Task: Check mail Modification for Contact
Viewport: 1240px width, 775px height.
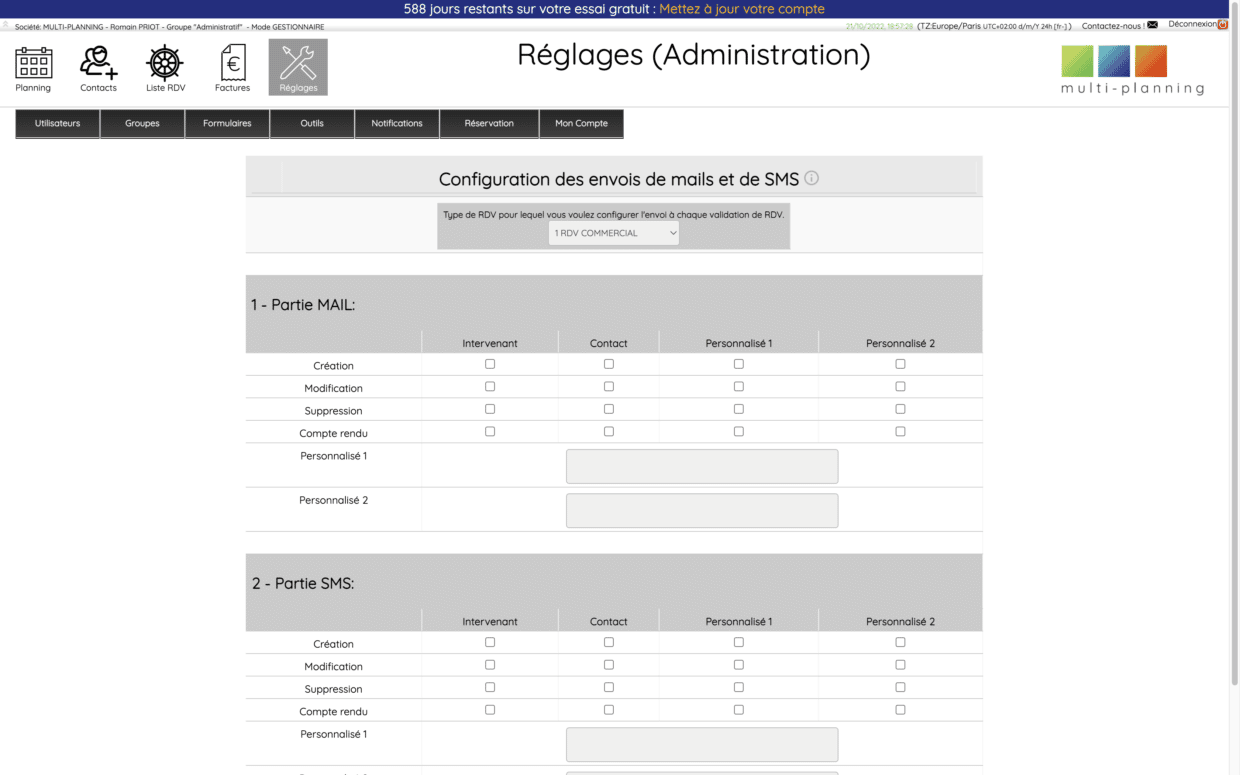Action: tap(609, 387)
